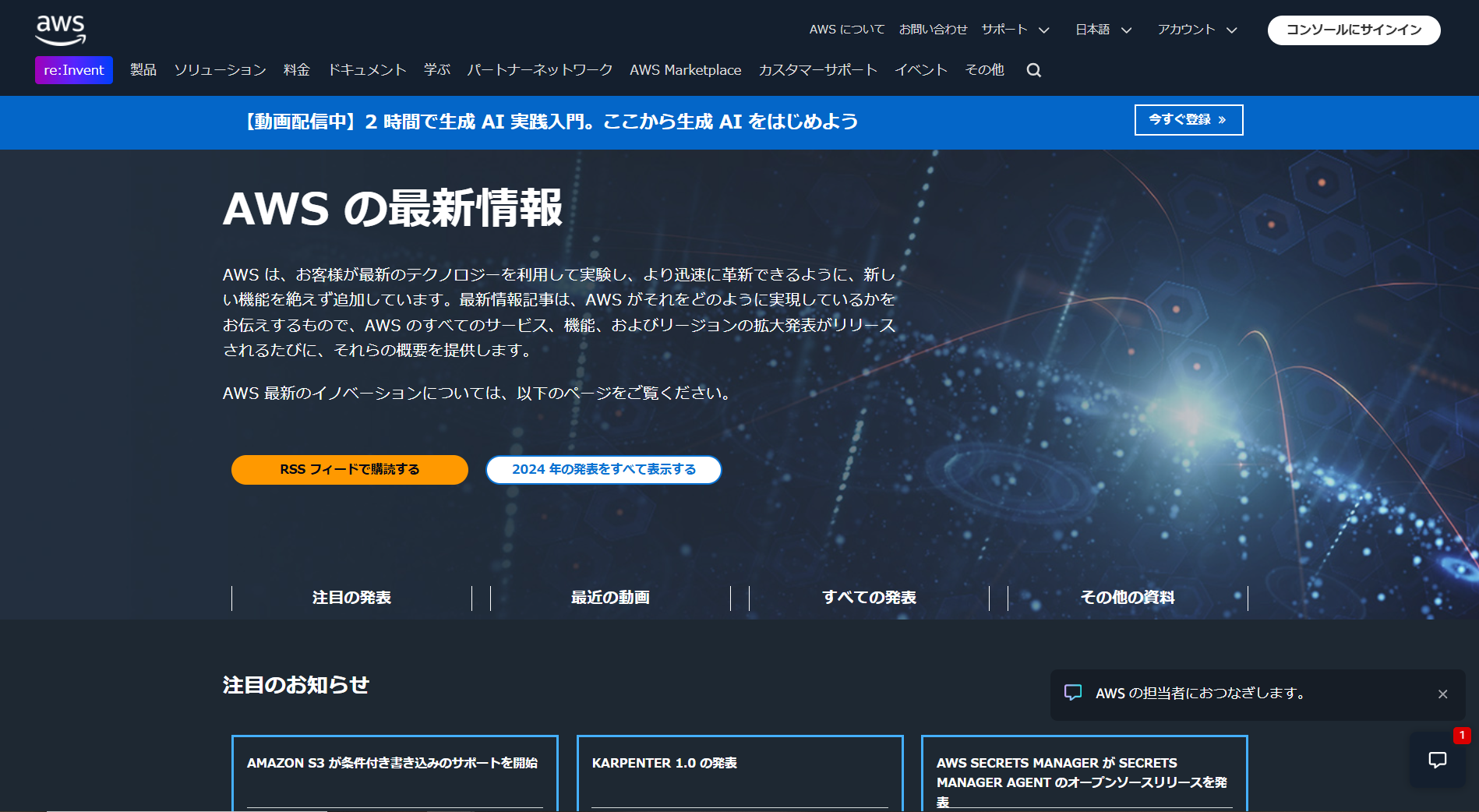Viewport: 1479px width, 812px height.
Task: Click the chat bubble icon with notification
Action: coord(1438,760)
